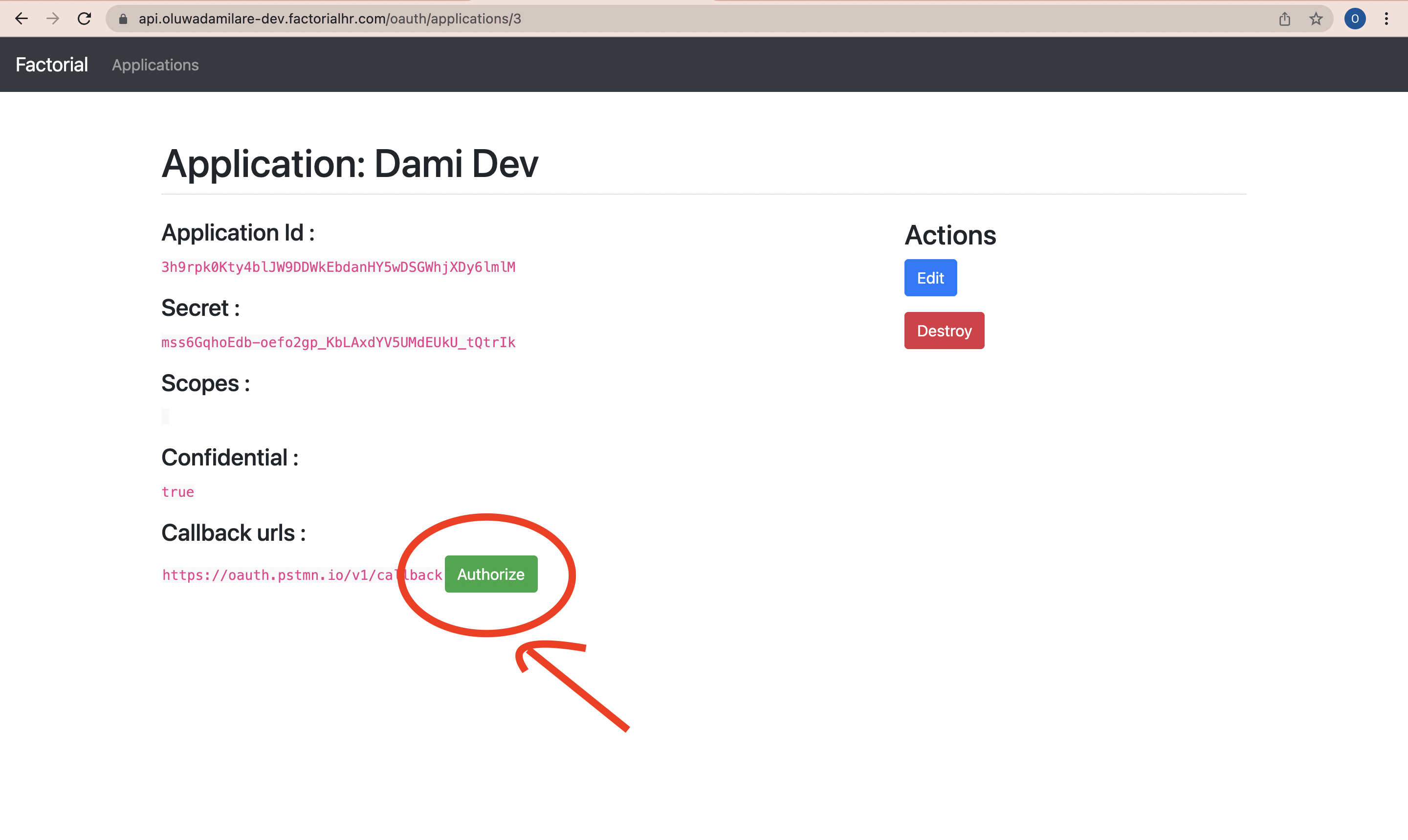Open the Applications nav item
Screen dimensions: 1408x840
coord(155,65)
